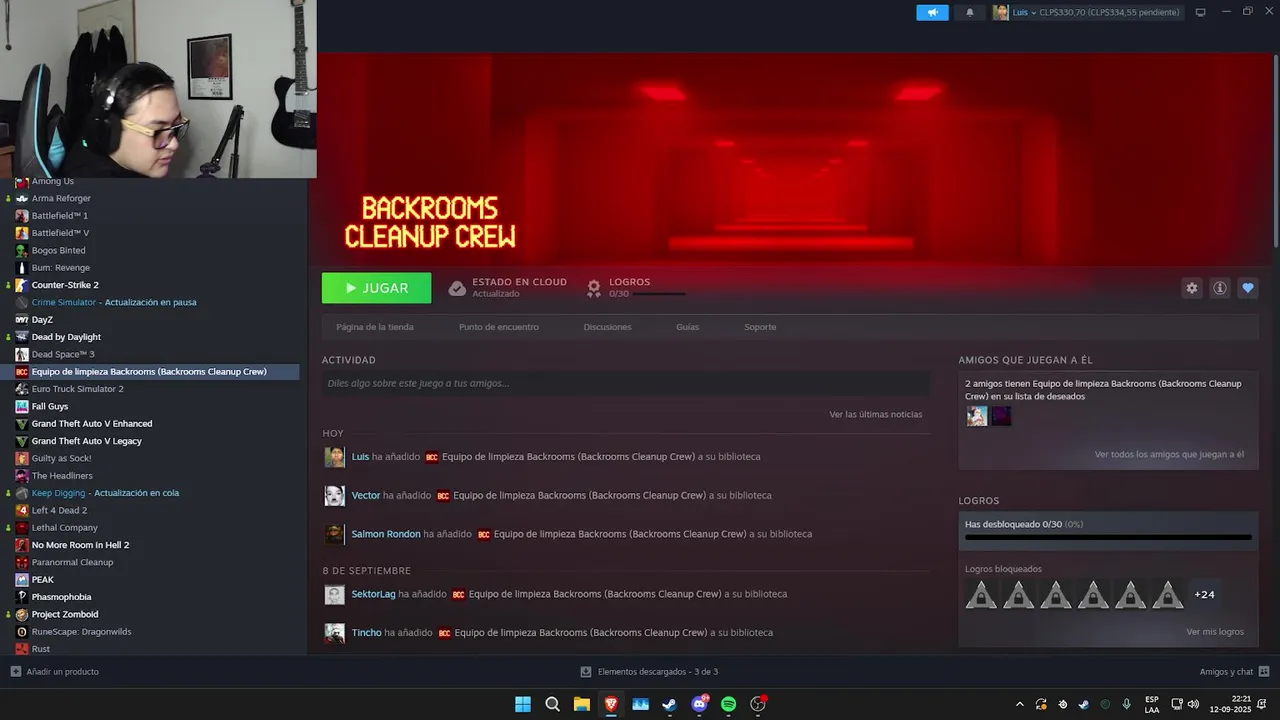Select Crime Simulator paused update entry

coord(114,302)
